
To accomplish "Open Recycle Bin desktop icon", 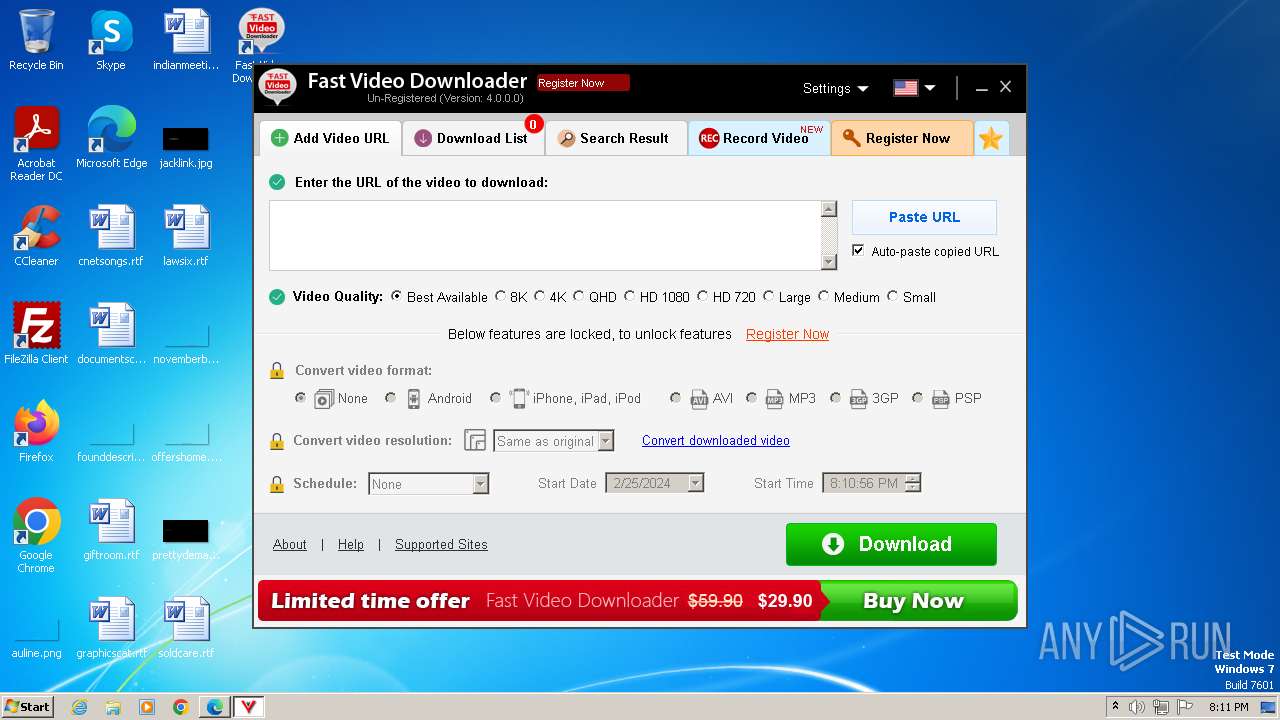I will coord(36,40).
